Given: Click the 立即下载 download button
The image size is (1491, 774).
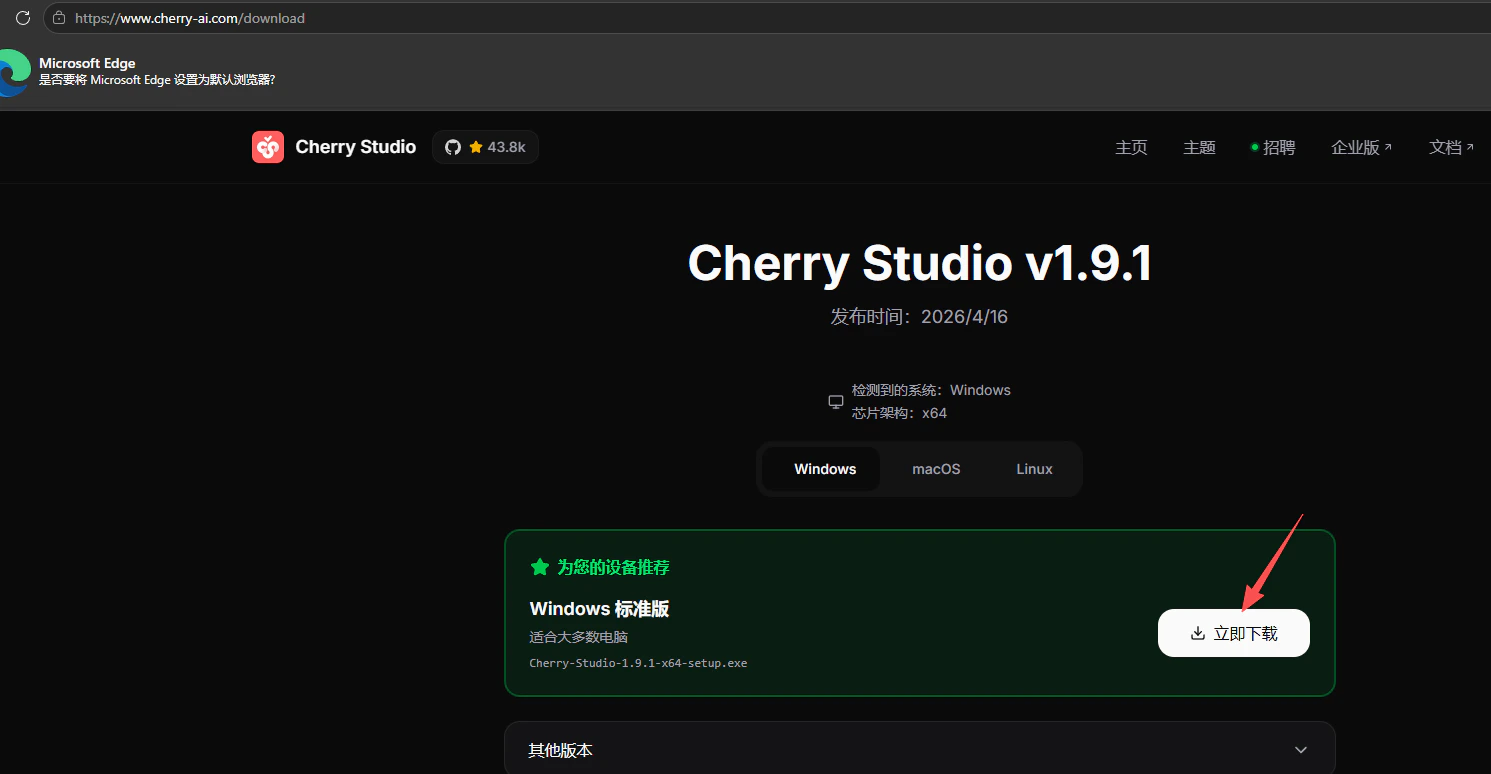Looking at the screenshot, I should click(1233, 633).
